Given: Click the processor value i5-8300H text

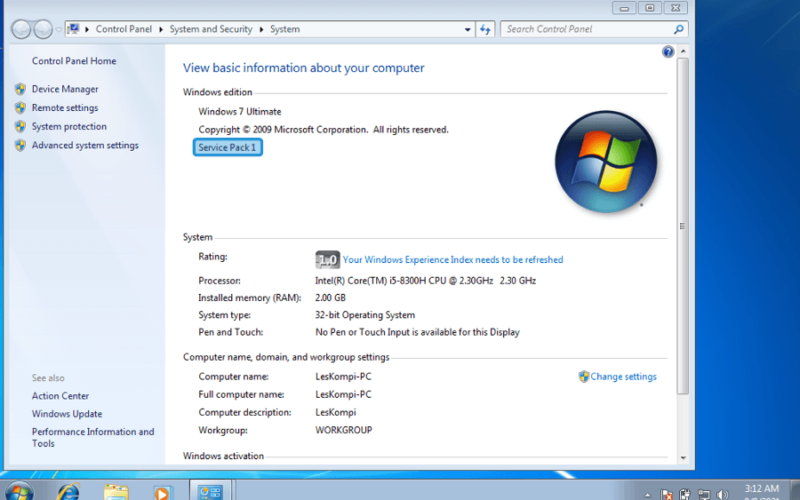Looking at the screenshot, I should [x=426, y=281].
